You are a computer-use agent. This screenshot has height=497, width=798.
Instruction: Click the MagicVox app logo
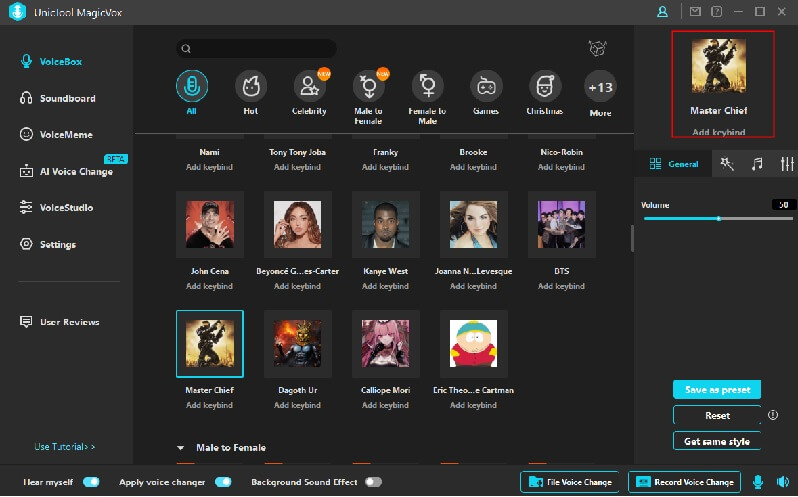pos(17,12)
